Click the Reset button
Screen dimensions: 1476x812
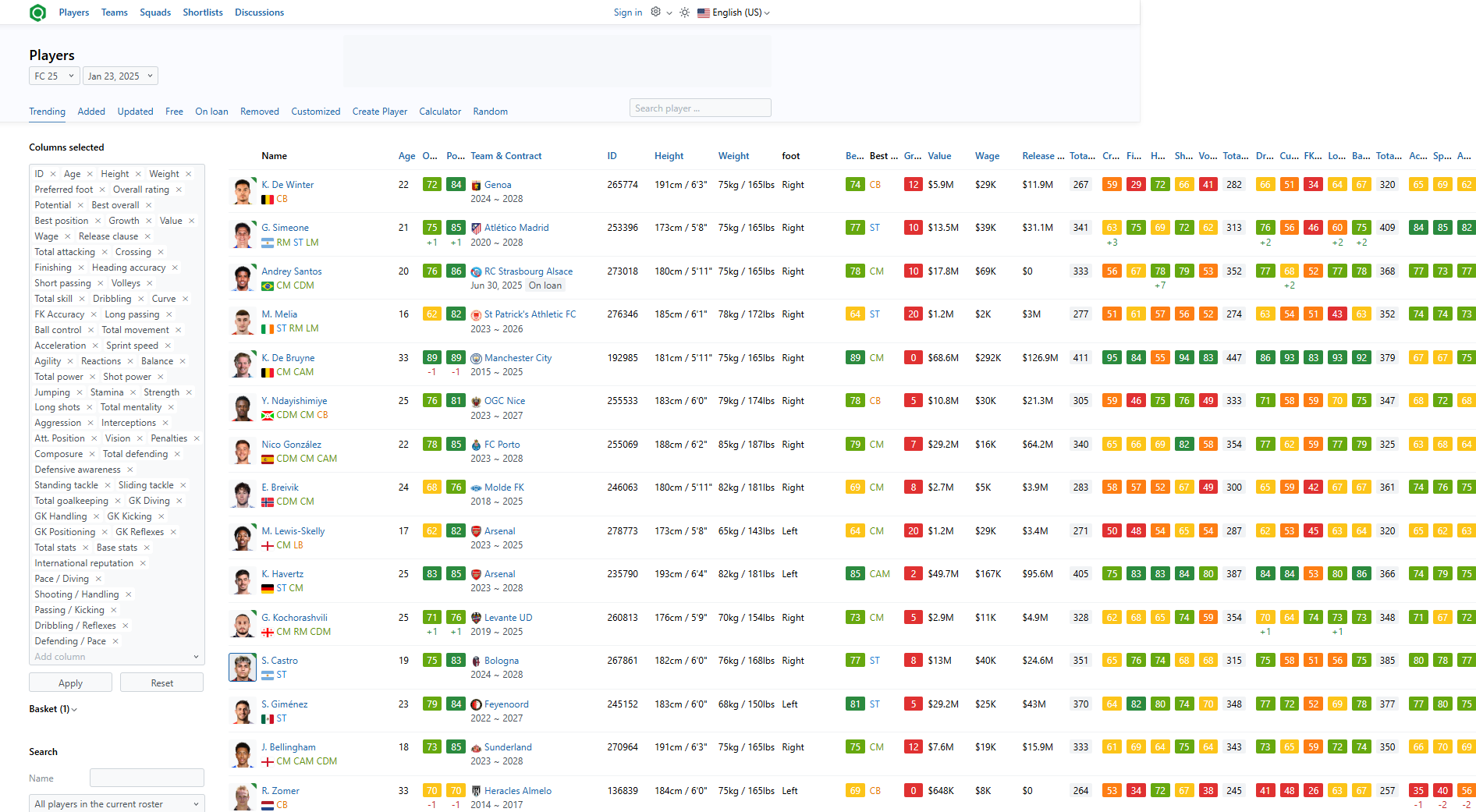162,683
